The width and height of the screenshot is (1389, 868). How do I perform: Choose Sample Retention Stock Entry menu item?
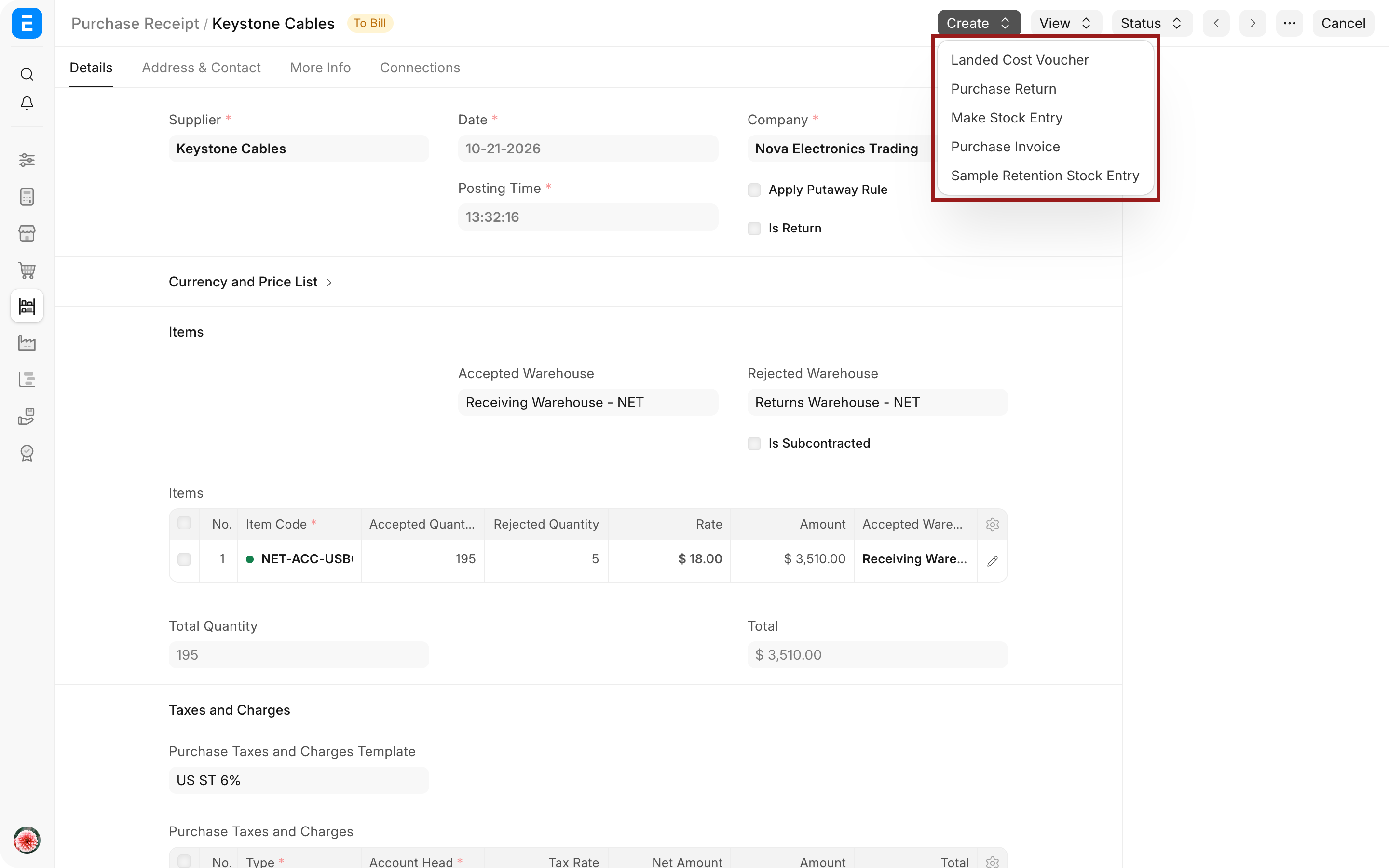pyautogui.click(x=1045, y=176)
